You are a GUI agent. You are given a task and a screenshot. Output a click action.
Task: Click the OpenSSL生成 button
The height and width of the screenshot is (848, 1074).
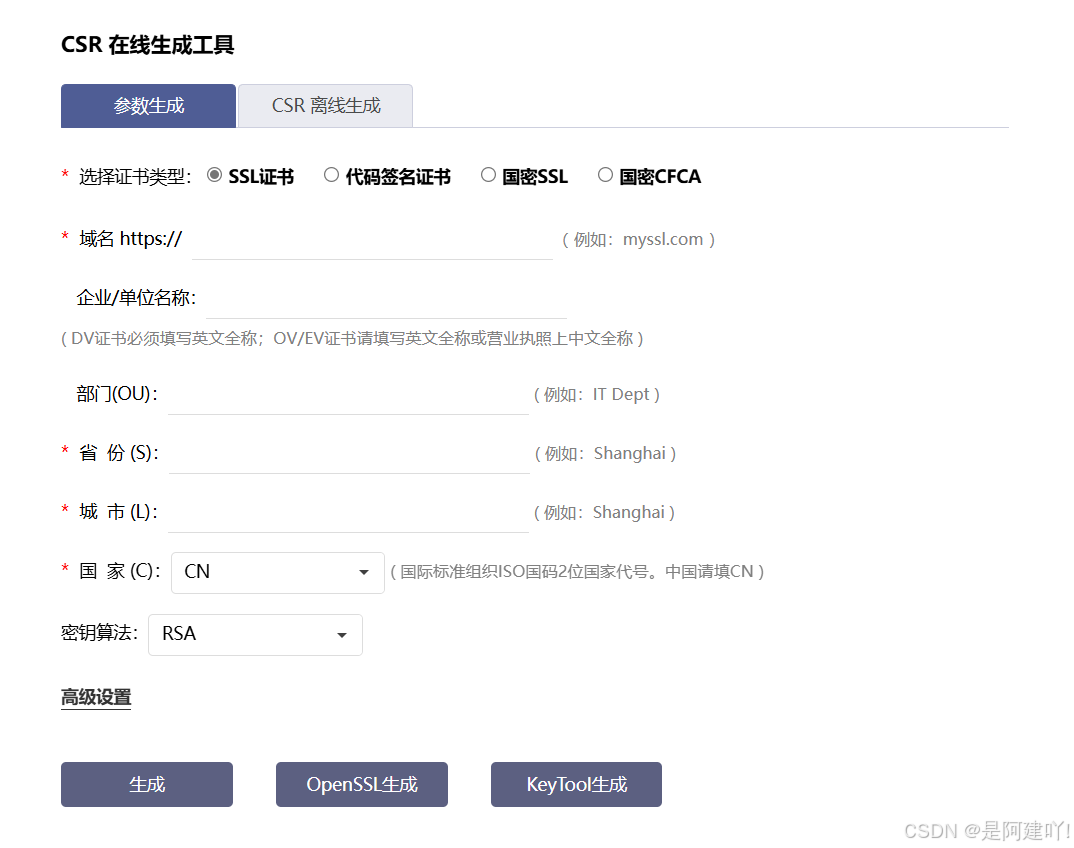click(x=362, y=785)
